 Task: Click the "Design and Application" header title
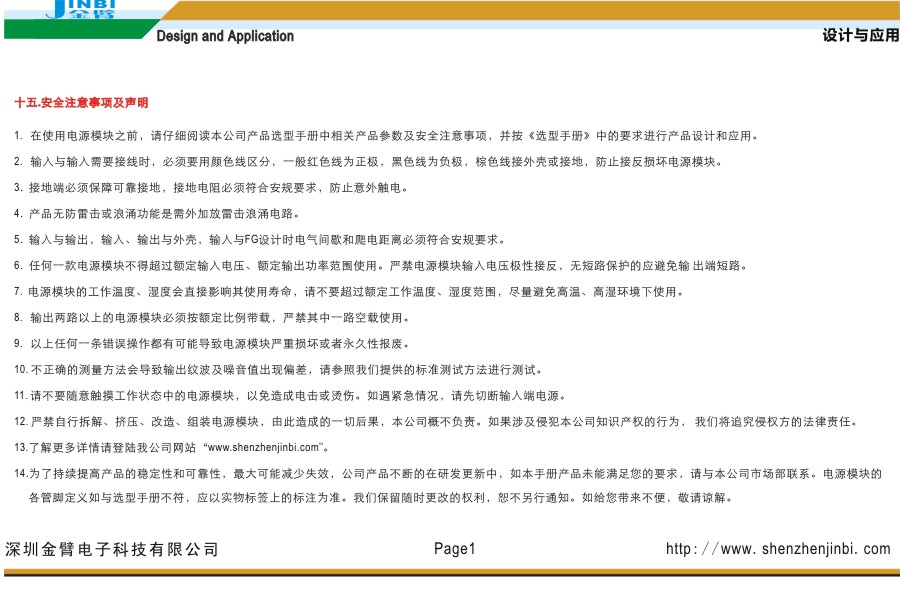click(x=225, y=36)
